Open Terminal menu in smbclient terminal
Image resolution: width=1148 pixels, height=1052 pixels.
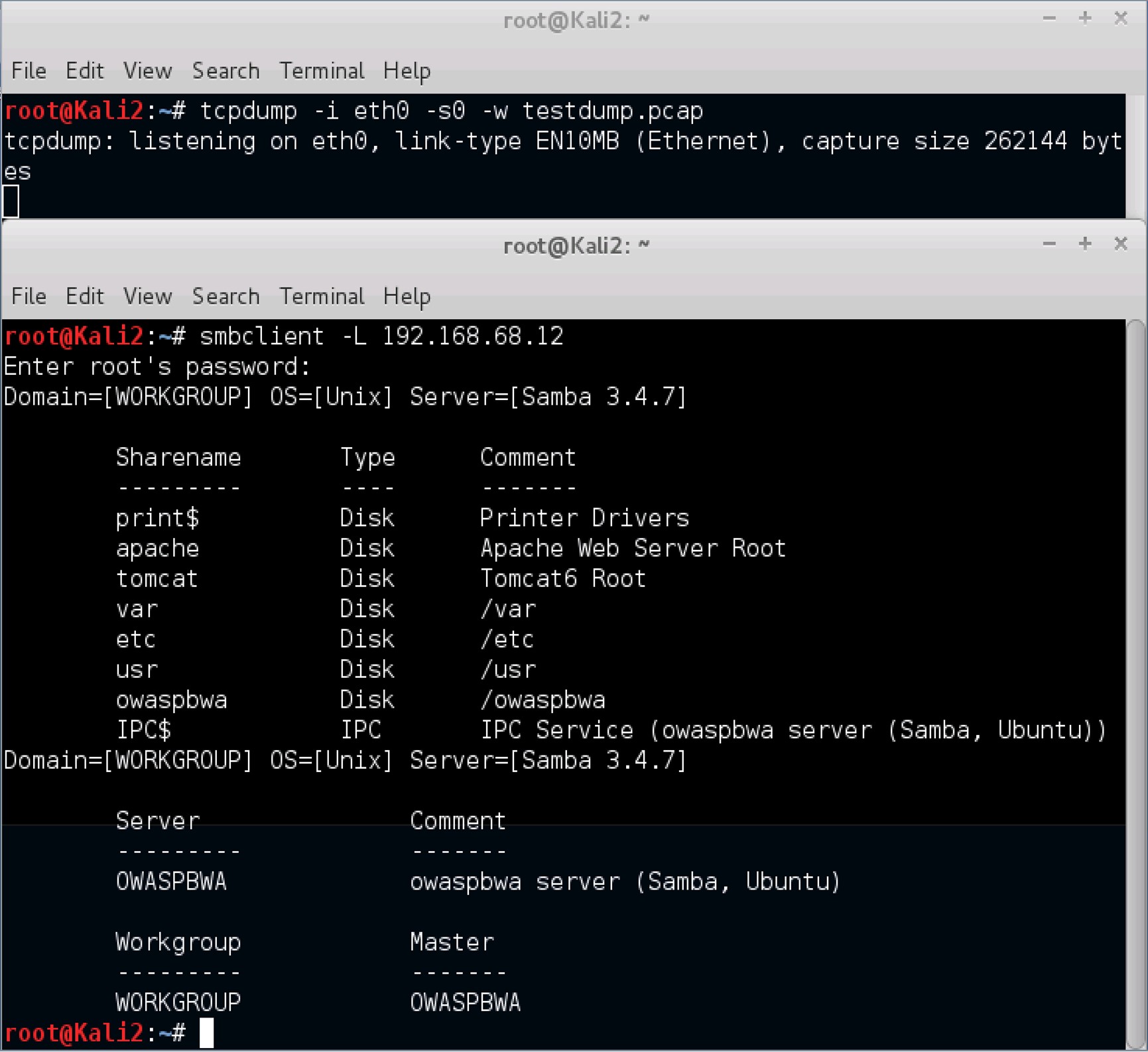pyautogui.click(x=322, y=296)
